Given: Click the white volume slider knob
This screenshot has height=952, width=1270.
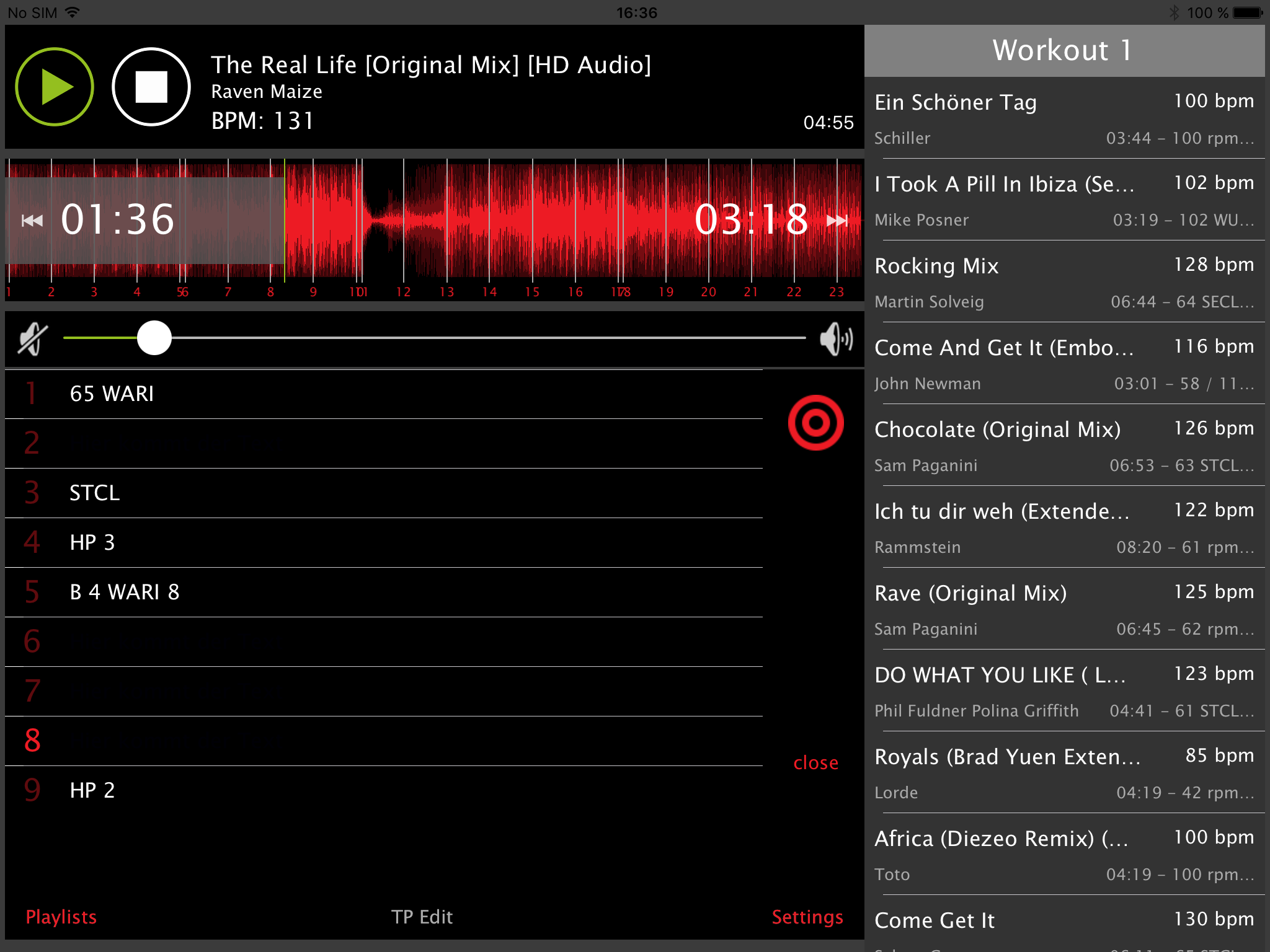Looking at the screenshot, I should (x=154, y=338).
